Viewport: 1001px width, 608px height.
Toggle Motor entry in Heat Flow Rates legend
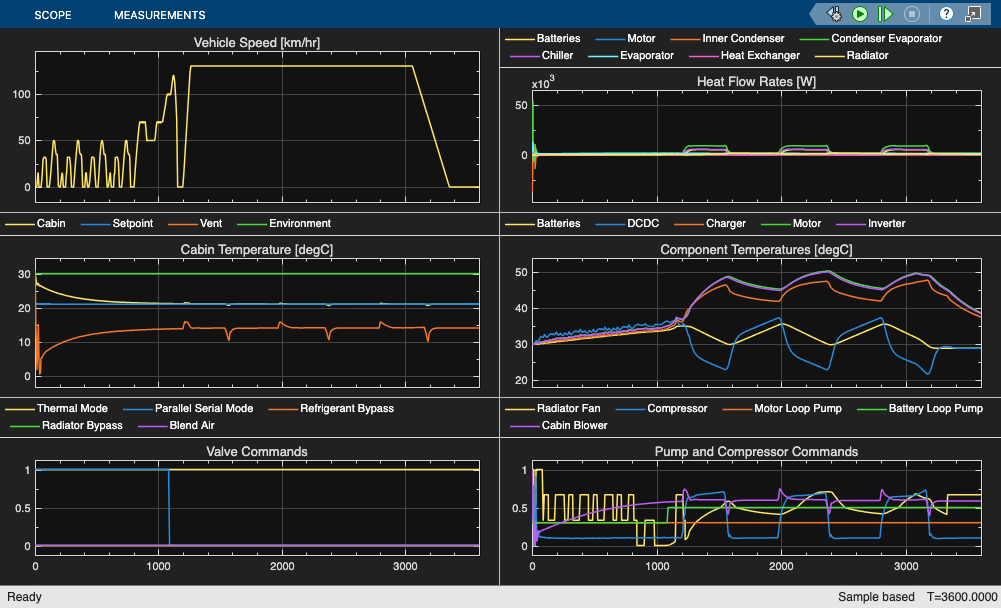tap(626, 38)
